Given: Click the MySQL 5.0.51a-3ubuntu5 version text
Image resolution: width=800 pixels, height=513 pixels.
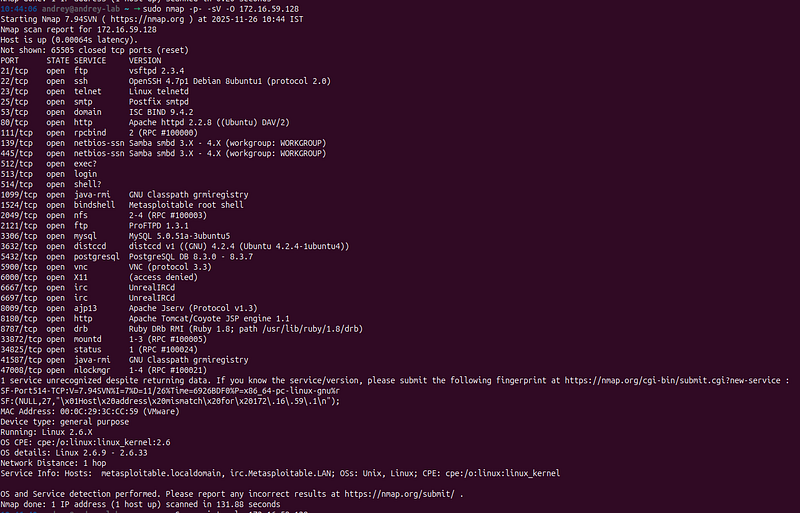Looking at the screenshot, I should [x=179, y=236].
